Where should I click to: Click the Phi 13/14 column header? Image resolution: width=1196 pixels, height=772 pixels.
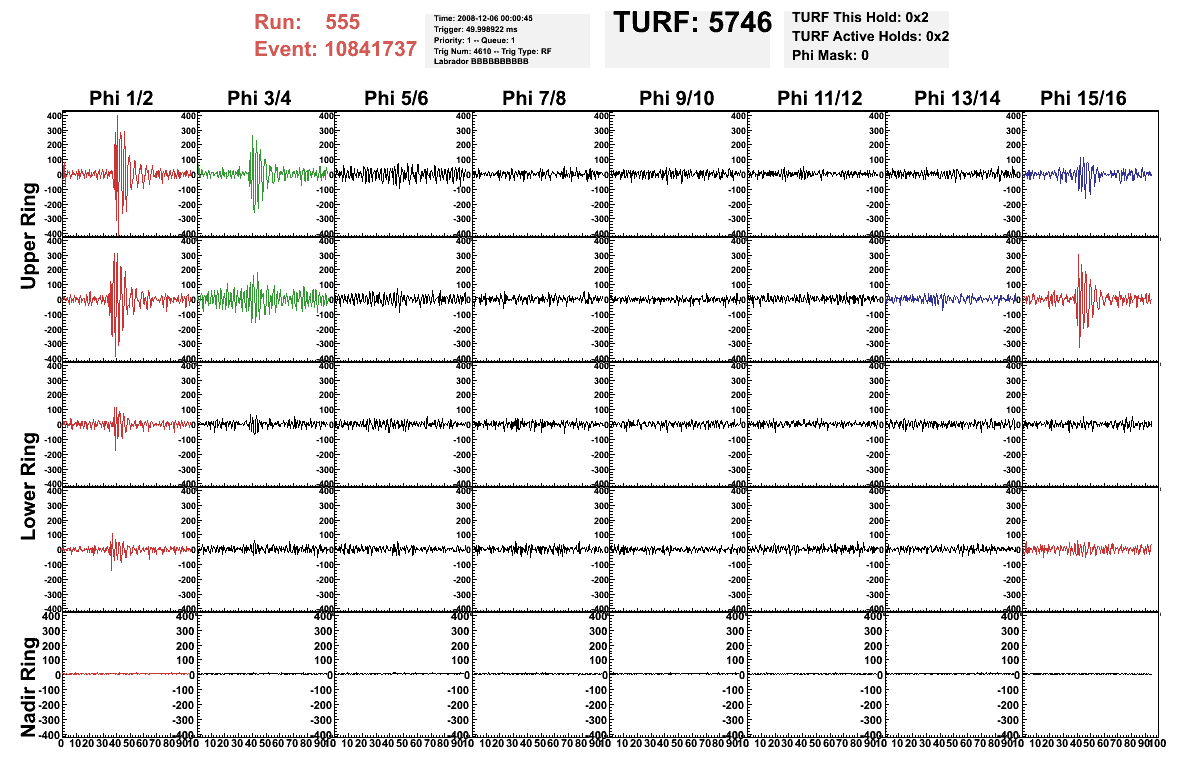[957, 98]
